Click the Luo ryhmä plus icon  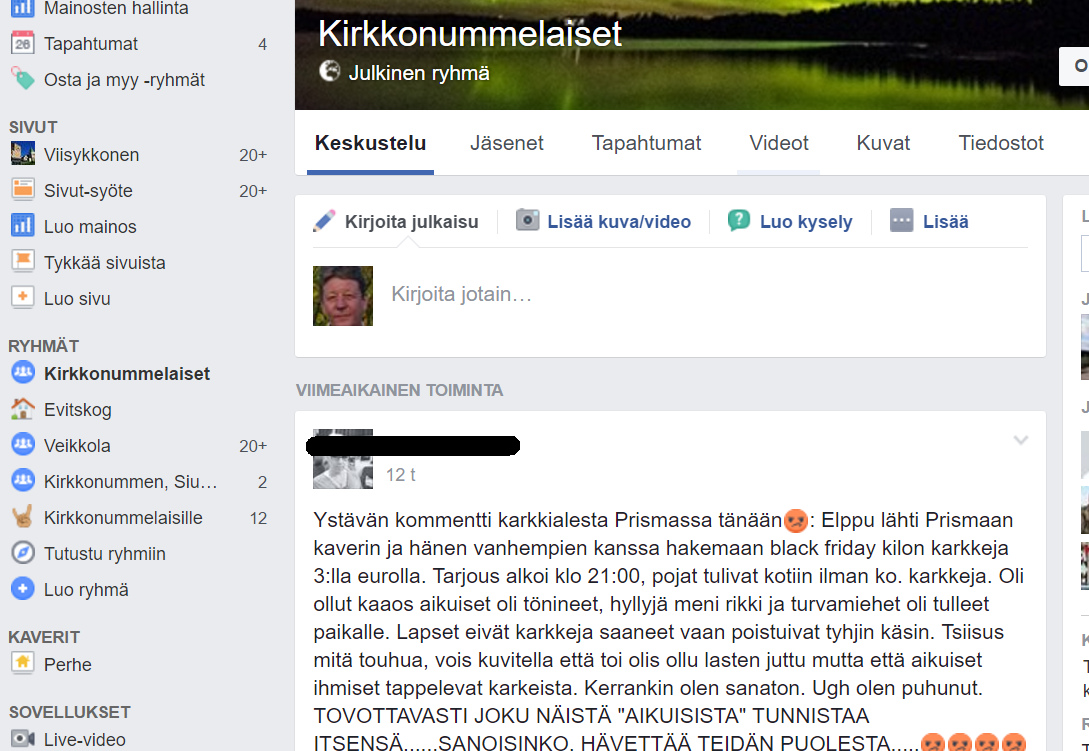pyautogui.click(x=22, y=589)
